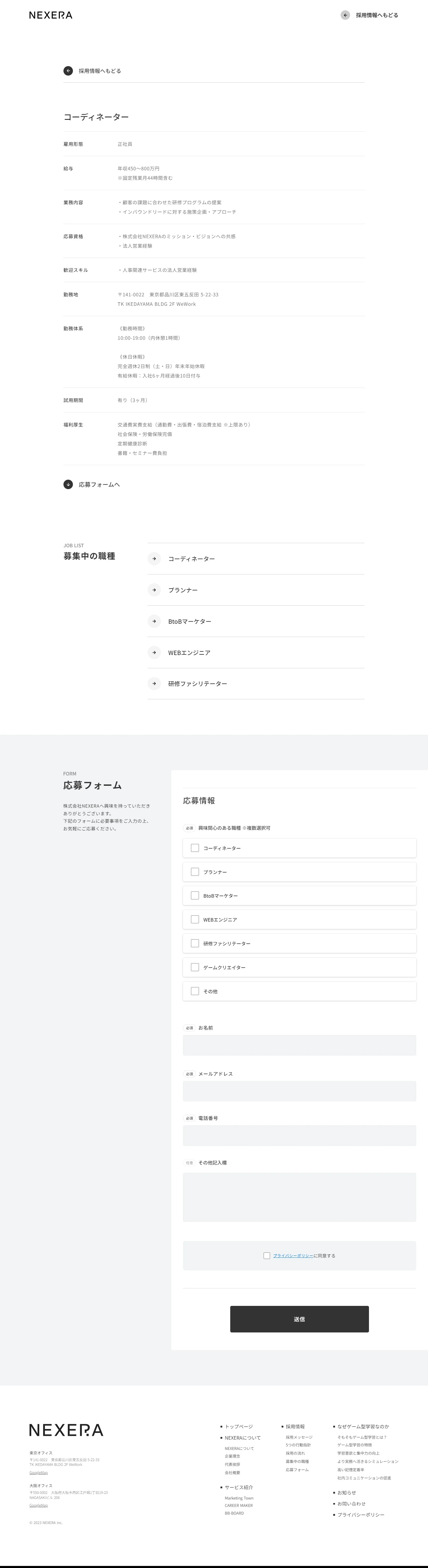
Task: Click the arrow icon next to 研修ファシリテーター job
Action: tap(154, 684)
